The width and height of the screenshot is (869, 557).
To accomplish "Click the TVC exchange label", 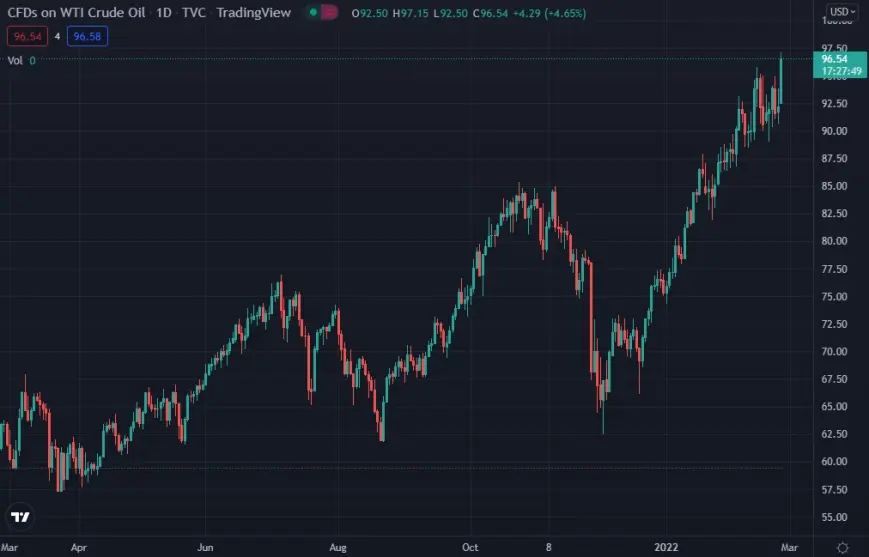I will click(x=193, y=13).
